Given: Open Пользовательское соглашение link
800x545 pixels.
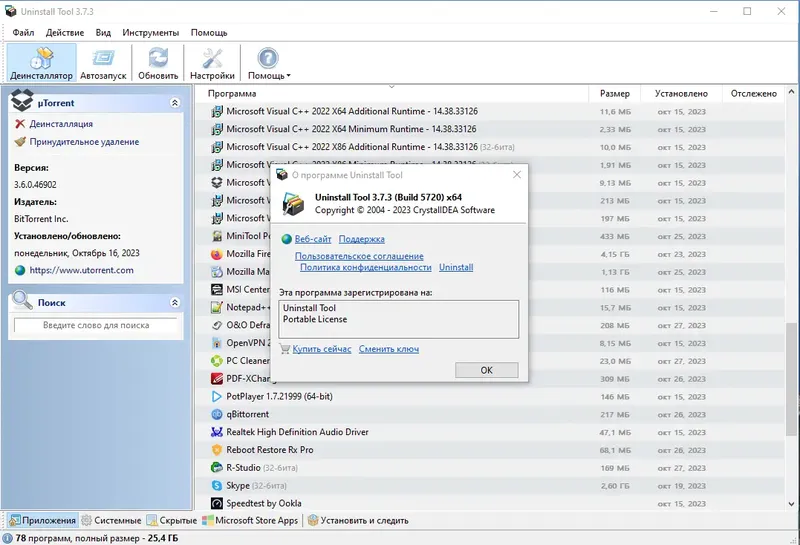Looking at the screenshot, I should pyautogui.click(x=359, y=256).
